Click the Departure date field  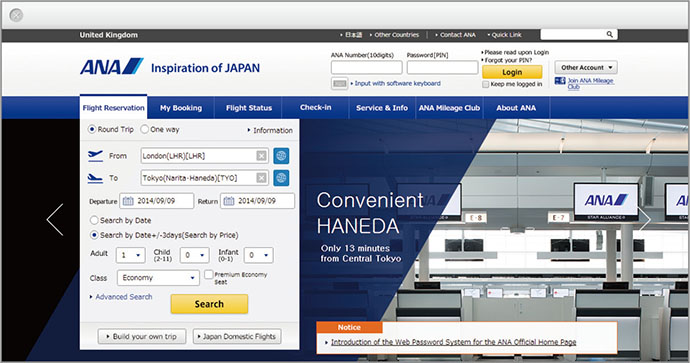pos(157,201)
